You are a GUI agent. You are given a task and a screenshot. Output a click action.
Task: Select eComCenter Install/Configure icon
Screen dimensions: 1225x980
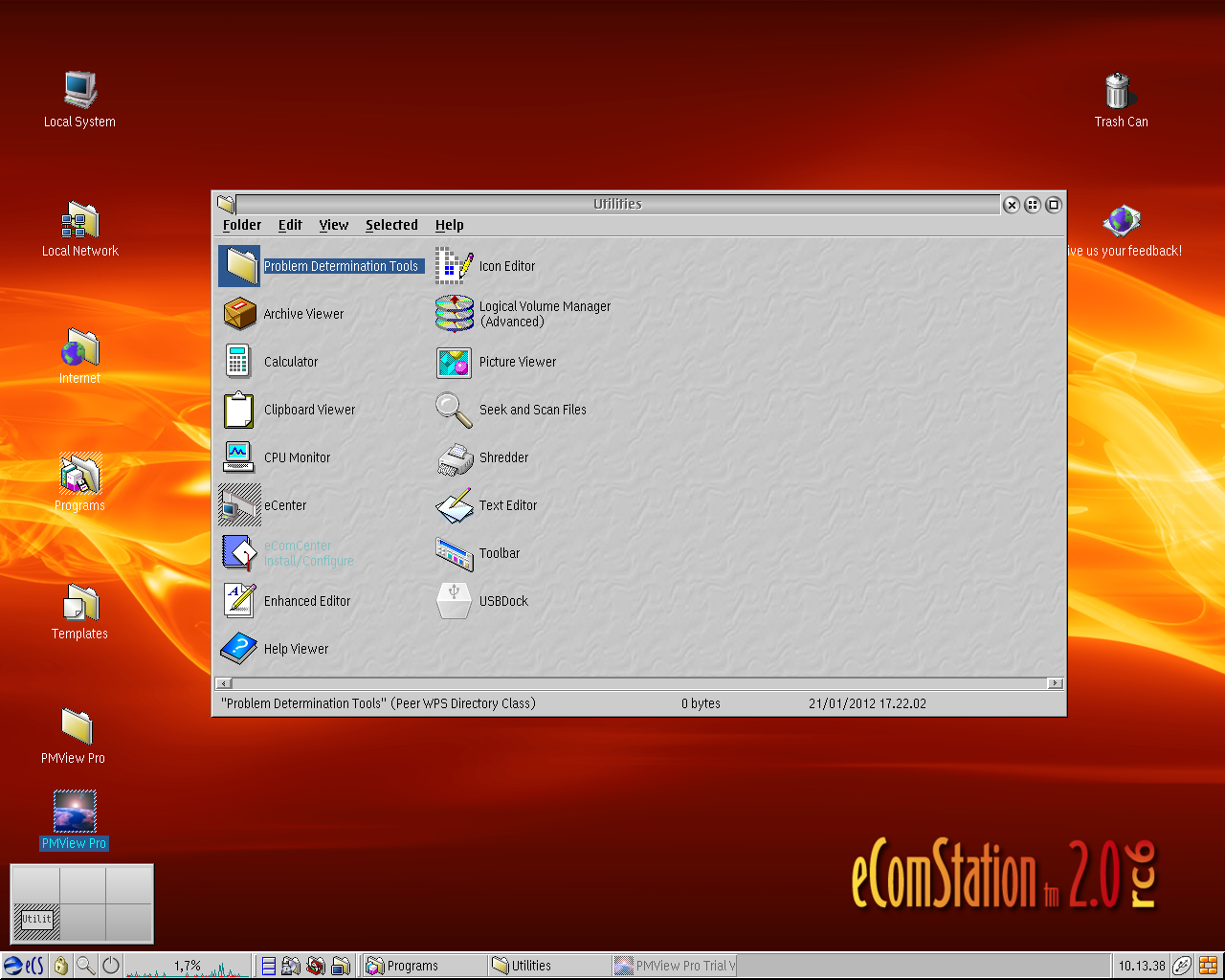[239, 553]
